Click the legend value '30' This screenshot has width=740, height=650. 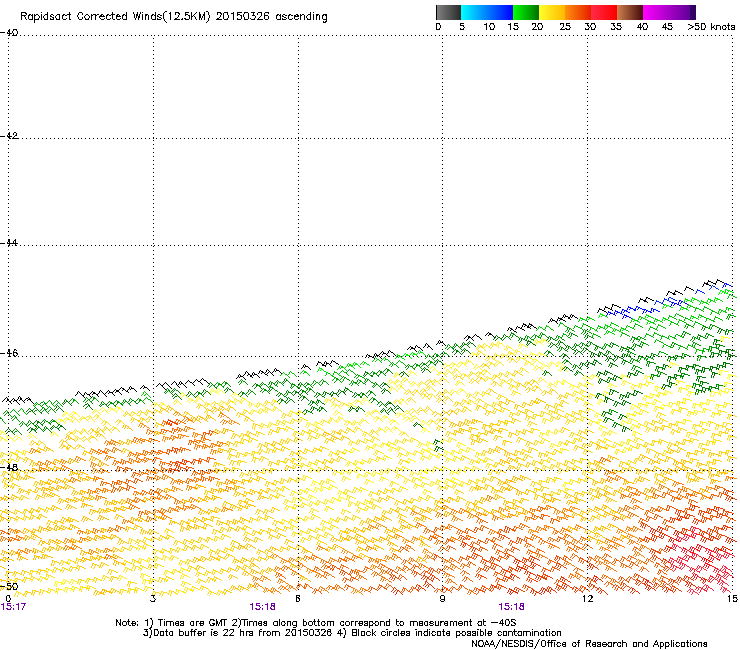point(590,26)
